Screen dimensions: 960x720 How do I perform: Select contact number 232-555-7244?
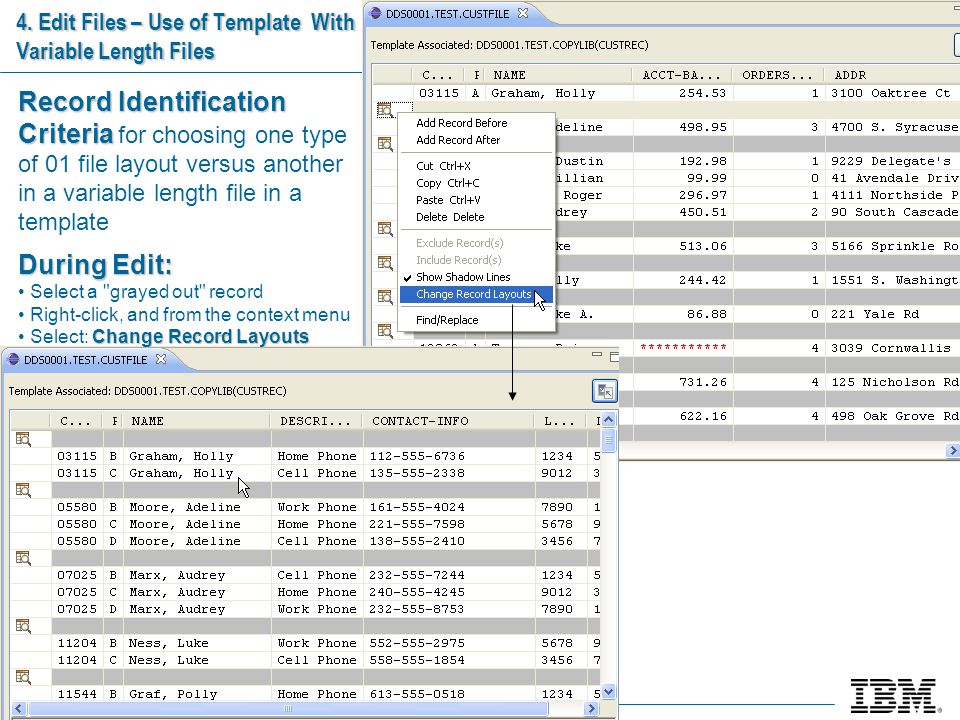[449, 575]
